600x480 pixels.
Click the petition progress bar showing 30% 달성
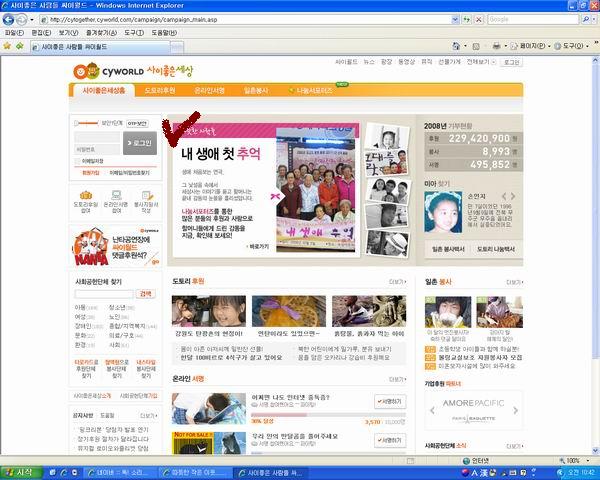(328, 415)
